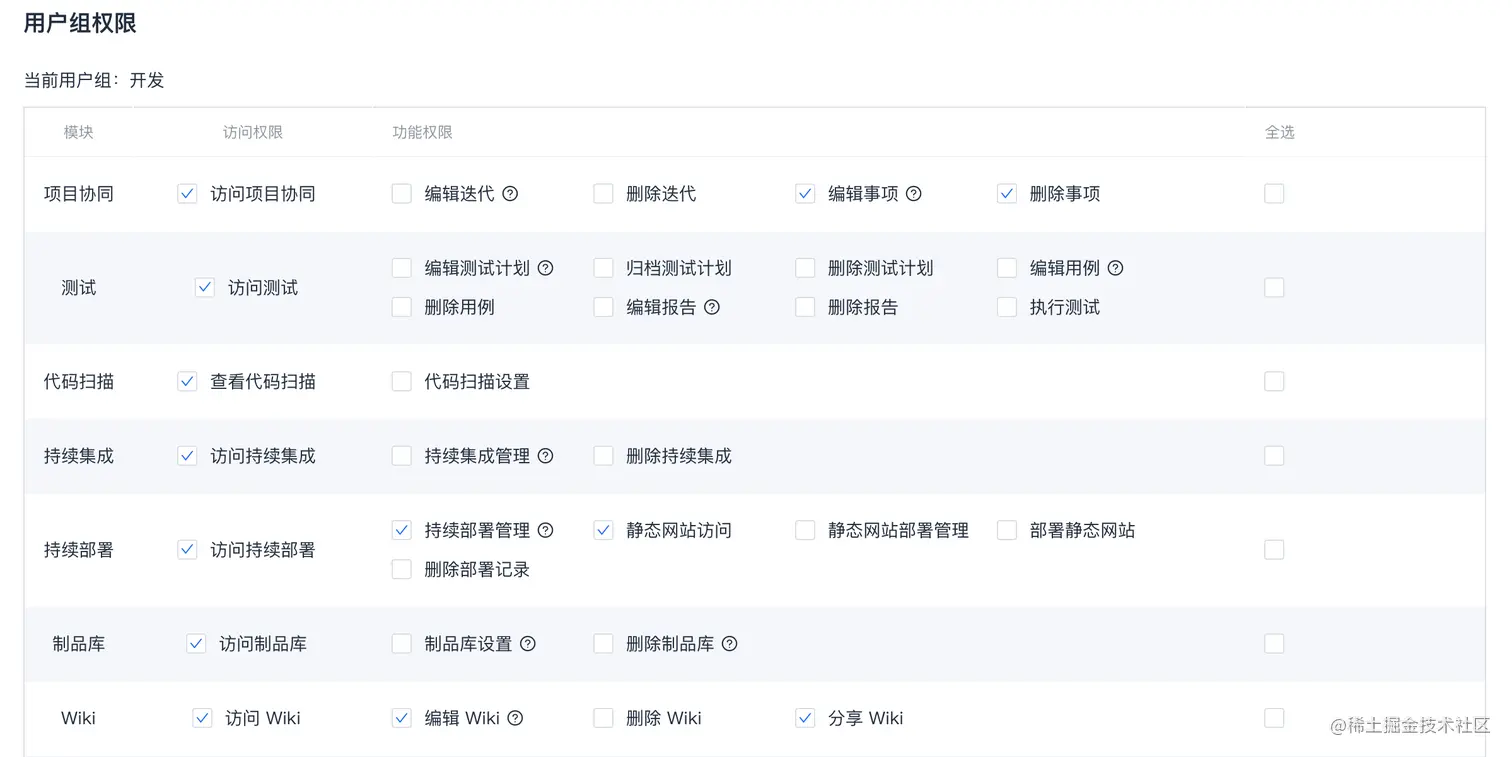Open help icon next to 编辑用例
The height and width of the screenshot is (757, 1512).
(x=1115, y=268)
